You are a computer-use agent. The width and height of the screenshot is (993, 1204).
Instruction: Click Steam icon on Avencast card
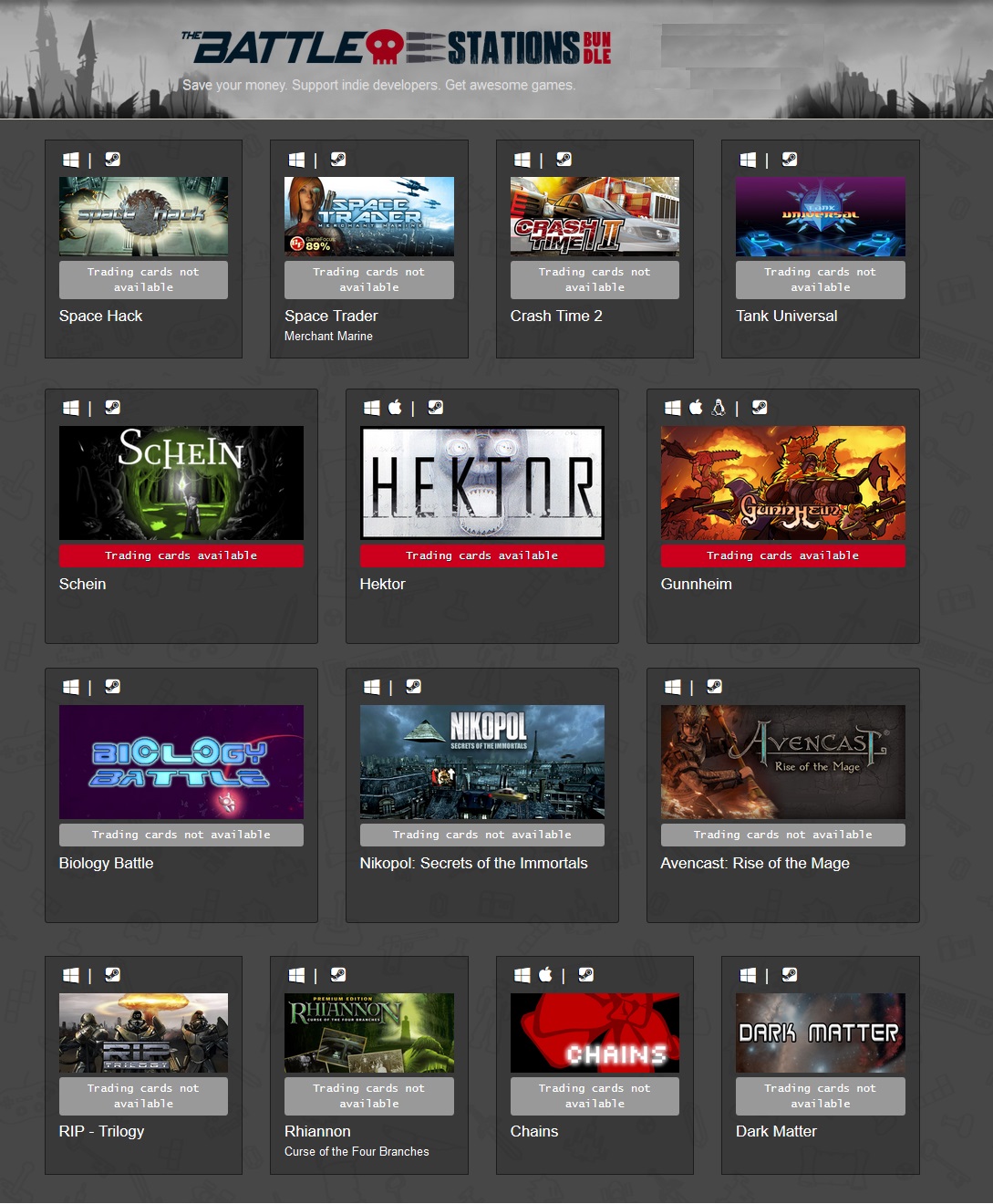click(714, 686)
